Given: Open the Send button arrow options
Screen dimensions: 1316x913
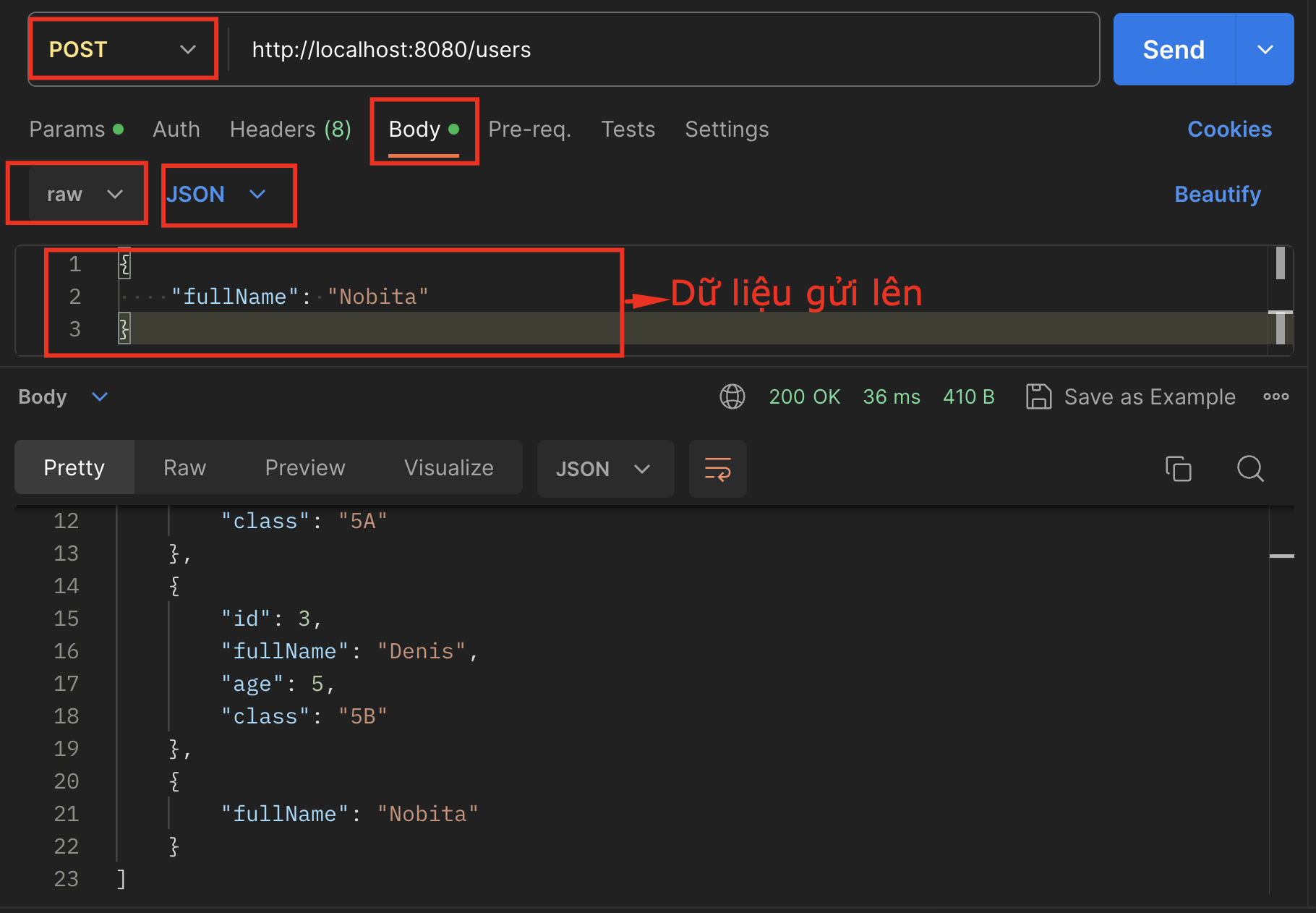Looking at the screenshot, I should pyautogui.click(x=1265, y=50).
